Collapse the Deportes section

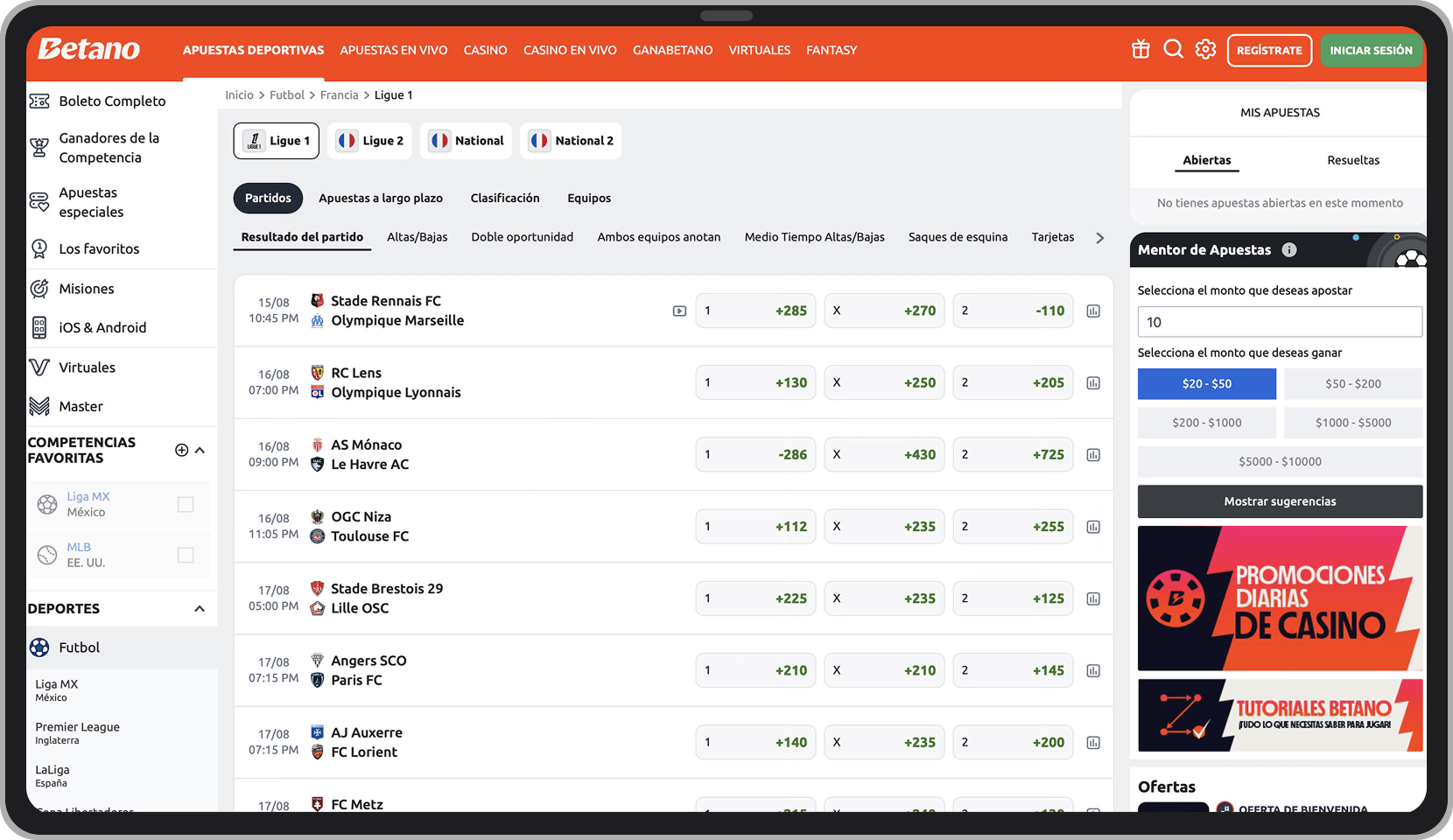(200, 609)
